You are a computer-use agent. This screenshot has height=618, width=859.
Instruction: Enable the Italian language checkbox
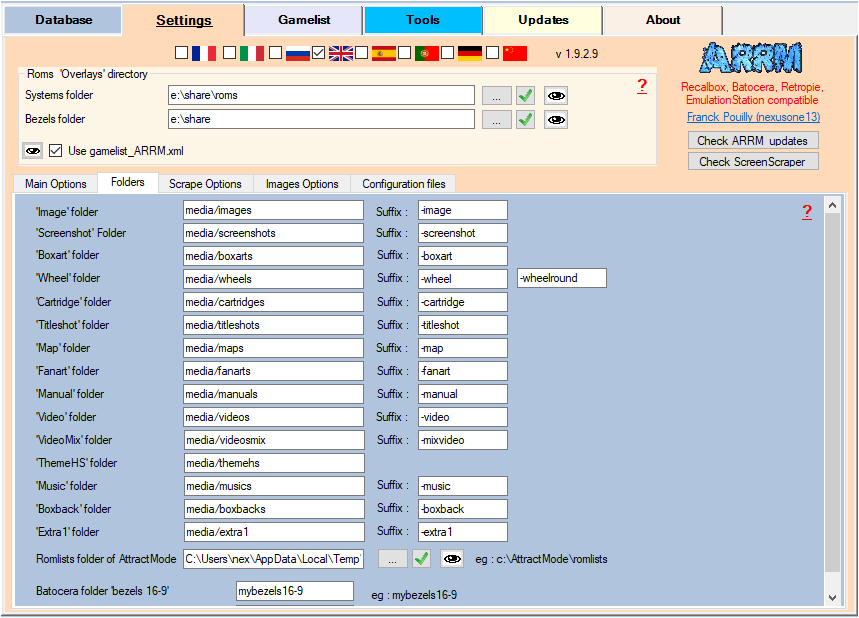tap(229, 53)
